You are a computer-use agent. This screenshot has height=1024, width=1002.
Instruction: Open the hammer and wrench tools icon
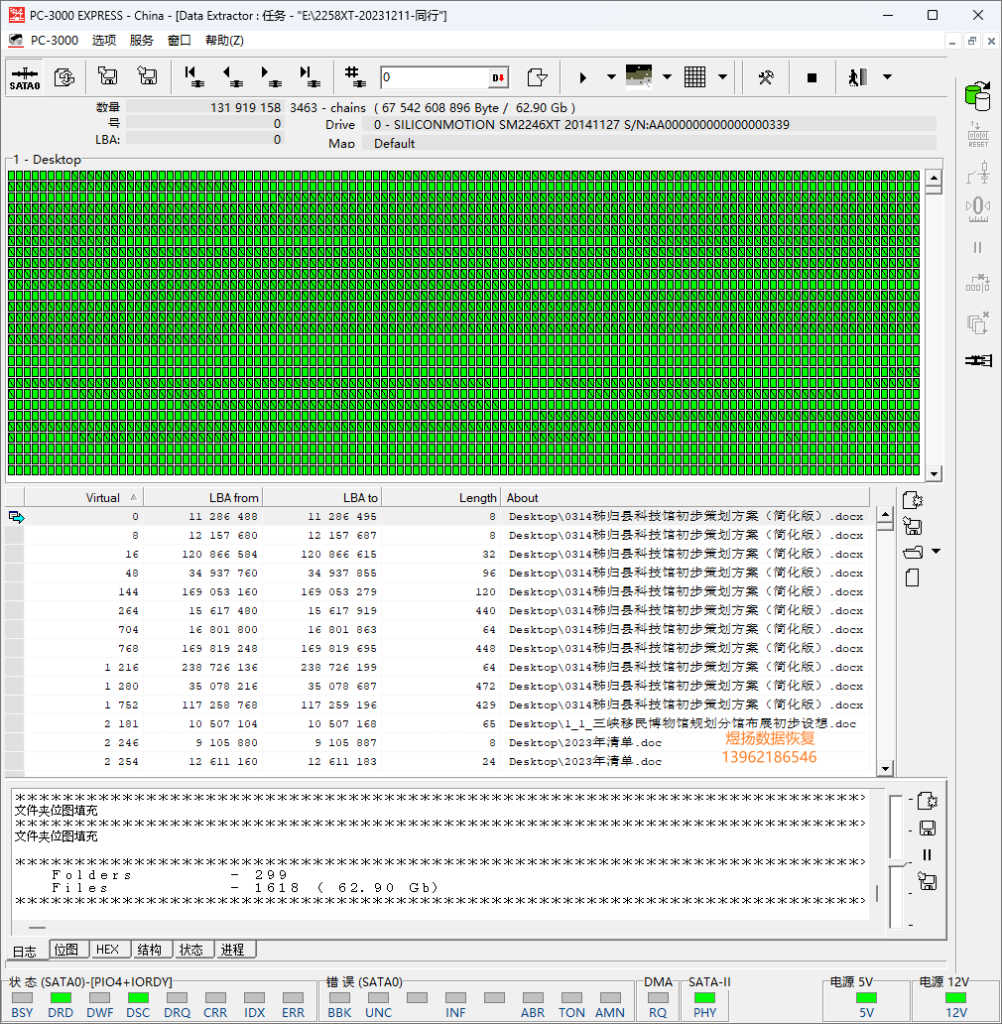point(766,78)
